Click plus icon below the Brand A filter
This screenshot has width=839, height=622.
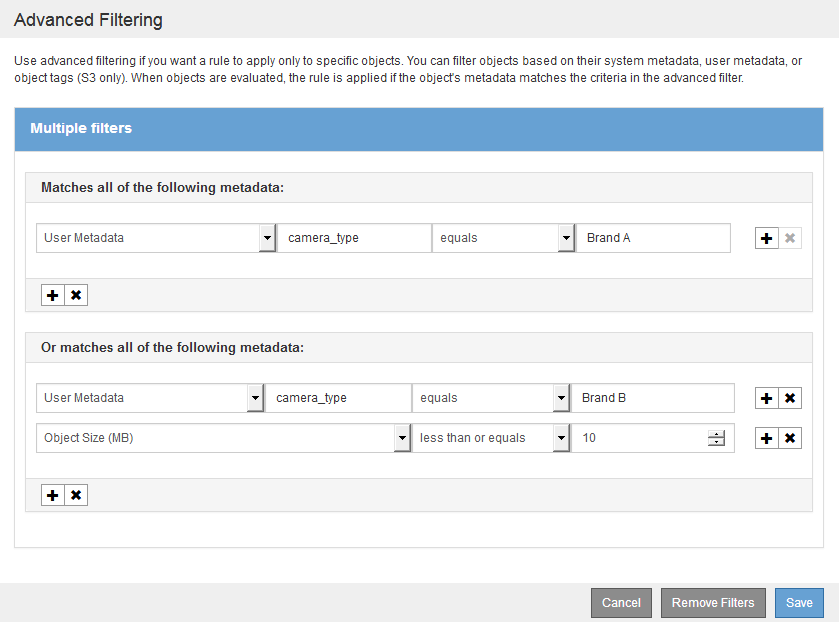[x=53, y=295]
